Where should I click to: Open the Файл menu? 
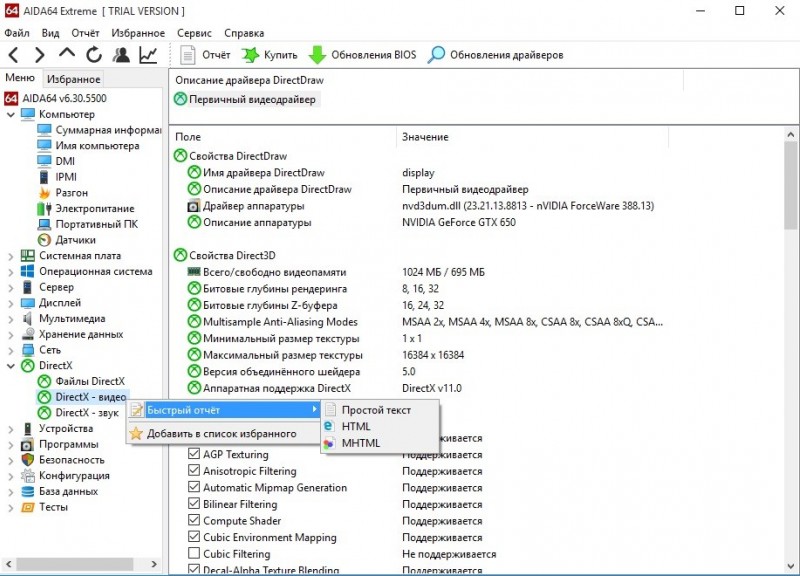pyautogui.click(x=17, y=33)
